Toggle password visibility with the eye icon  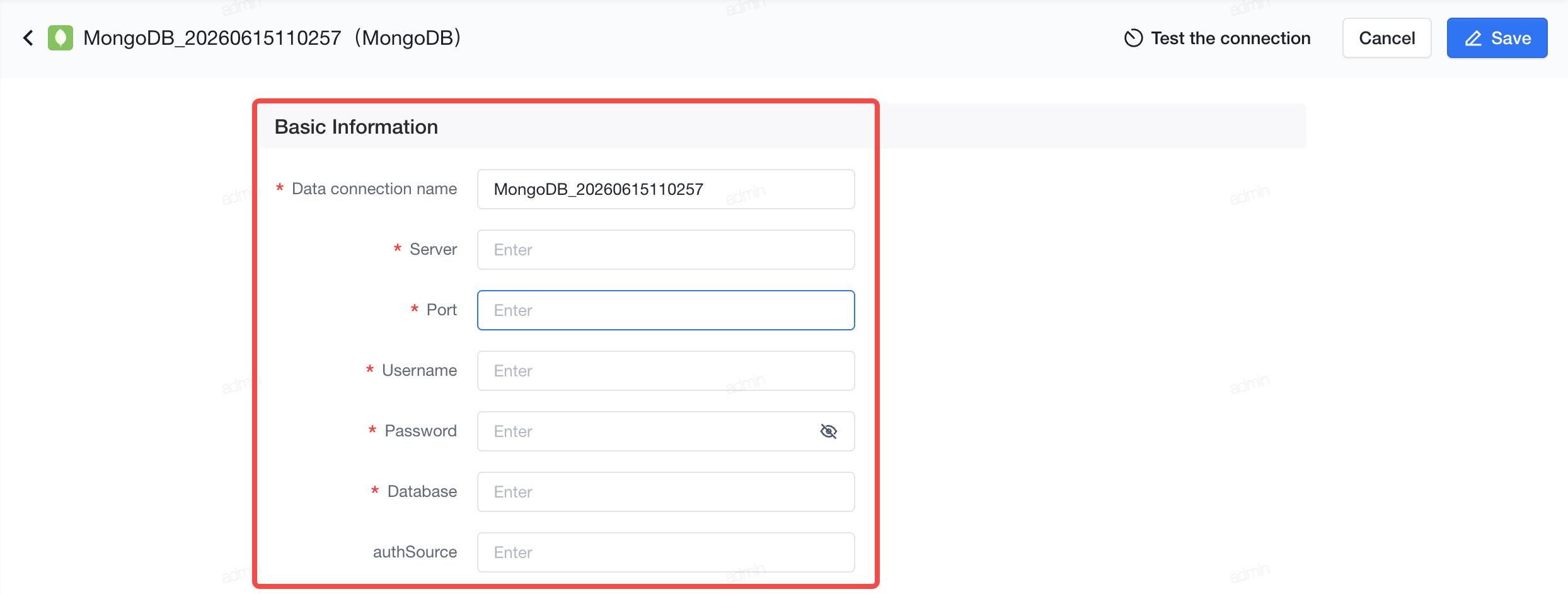[x=829, y=431]
